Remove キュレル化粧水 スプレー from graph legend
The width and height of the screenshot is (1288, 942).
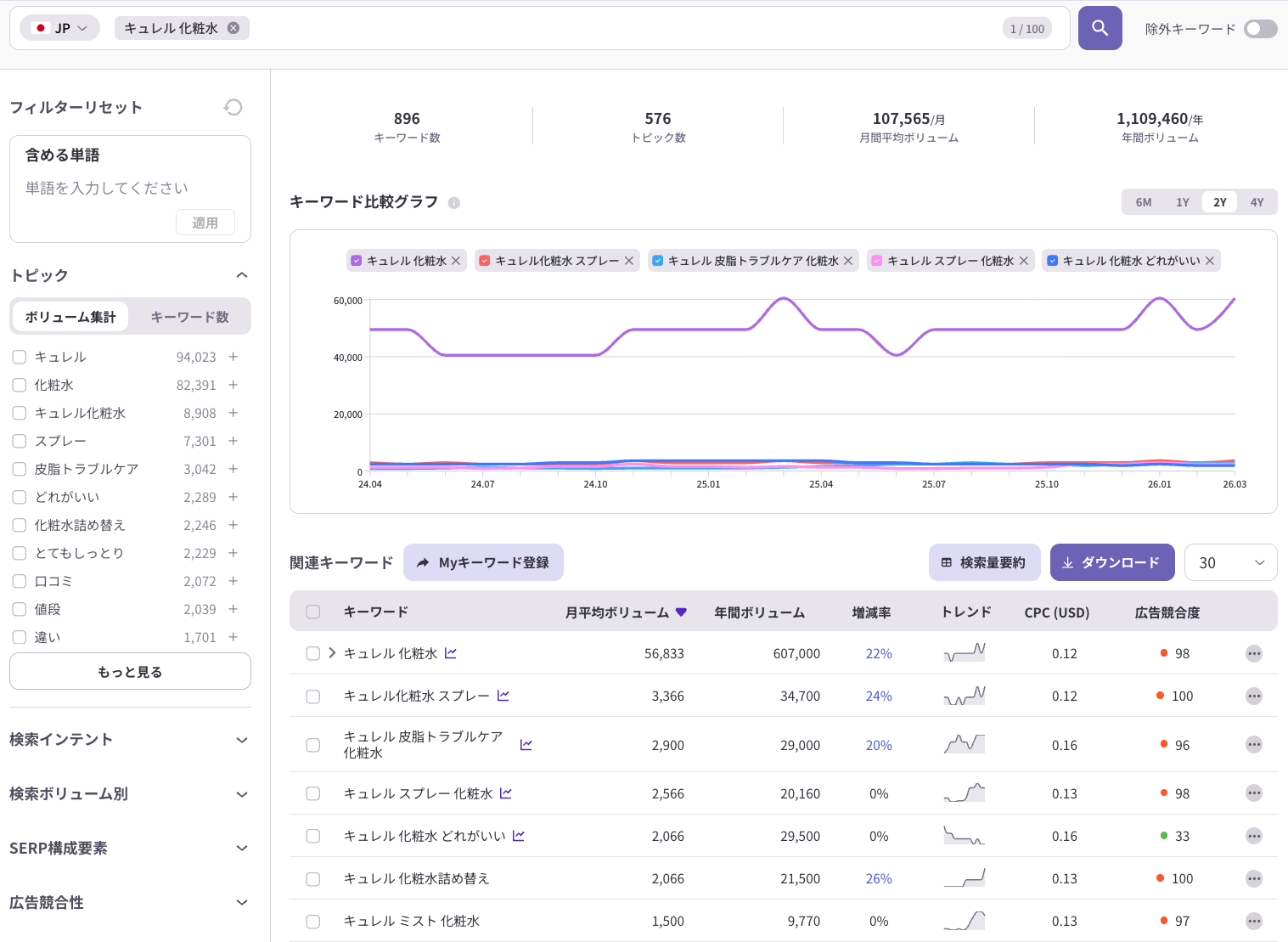(x=629, y=261)
